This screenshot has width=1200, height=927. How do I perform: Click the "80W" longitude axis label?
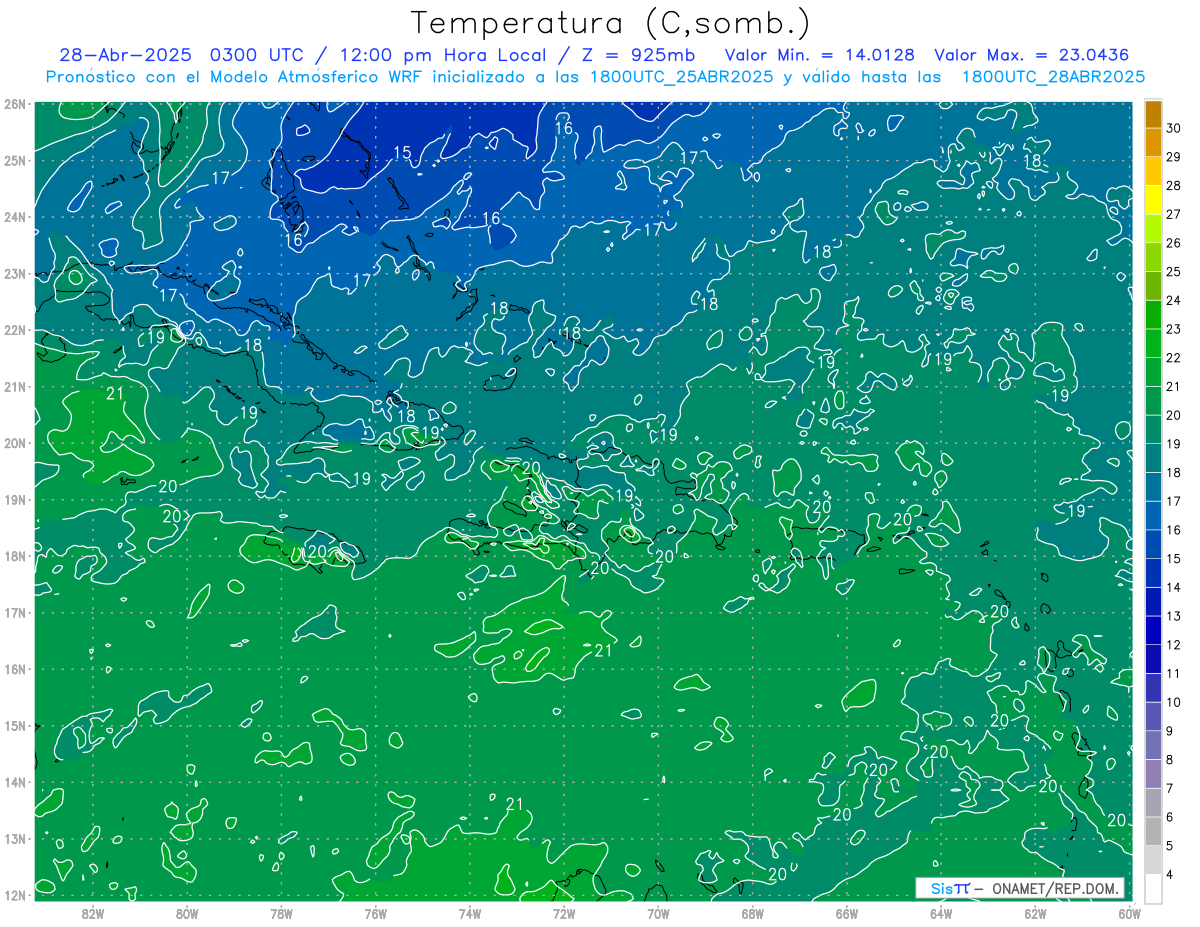click(187, 913)
